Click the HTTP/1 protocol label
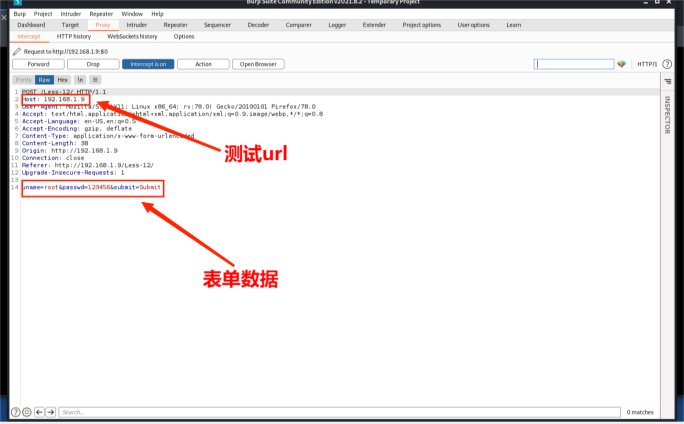This screenshot has width=684, height=424. [647, 64]
